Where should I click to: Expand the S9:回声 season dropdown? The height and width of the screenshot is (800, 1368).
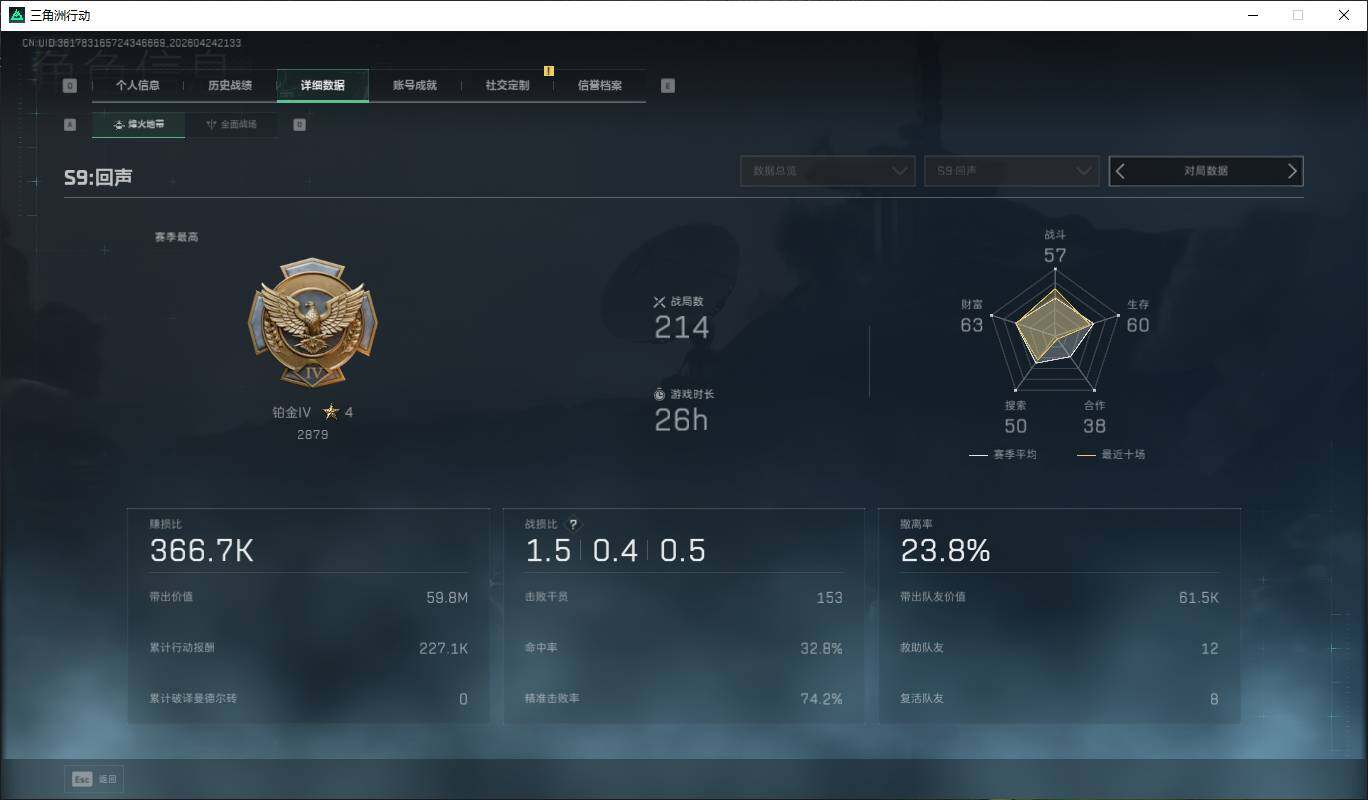pyautogui.click(x=1011, y=171)
